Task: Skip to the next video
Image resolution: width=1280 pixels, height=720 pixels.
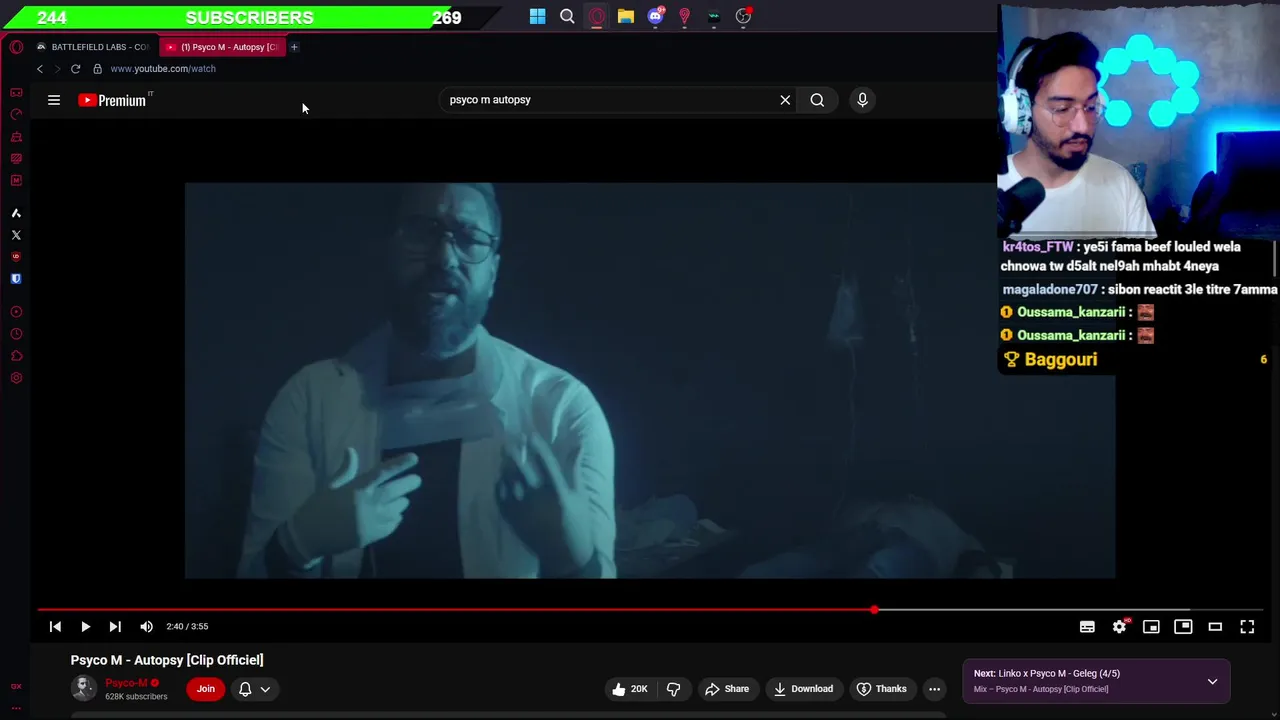Action: point(115,626)
